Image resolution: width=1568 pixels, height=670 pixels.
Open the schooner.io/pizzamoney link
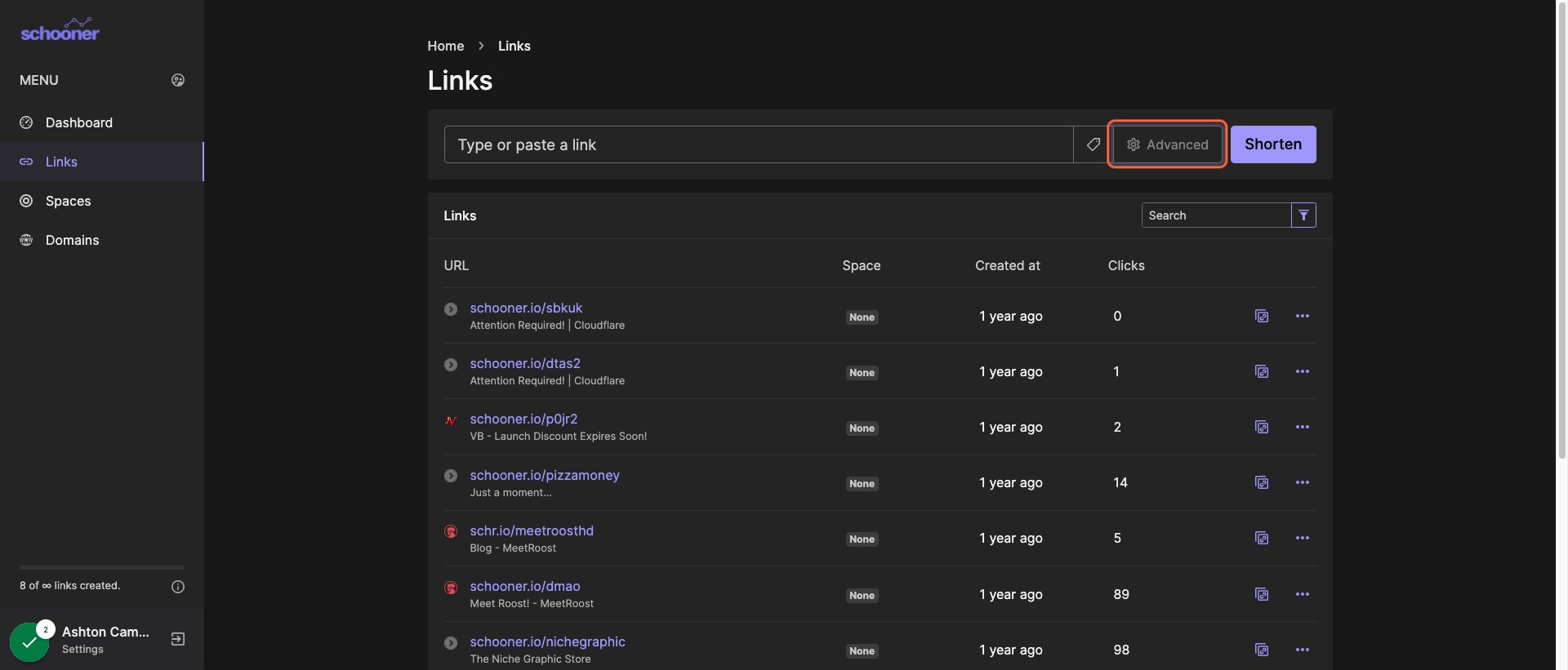[545, 475]
